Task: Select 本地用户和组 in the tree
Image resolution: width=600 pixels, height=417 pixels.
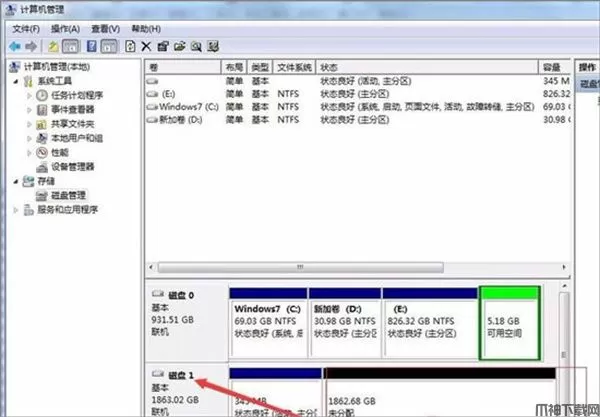Action: pos(77,138)
